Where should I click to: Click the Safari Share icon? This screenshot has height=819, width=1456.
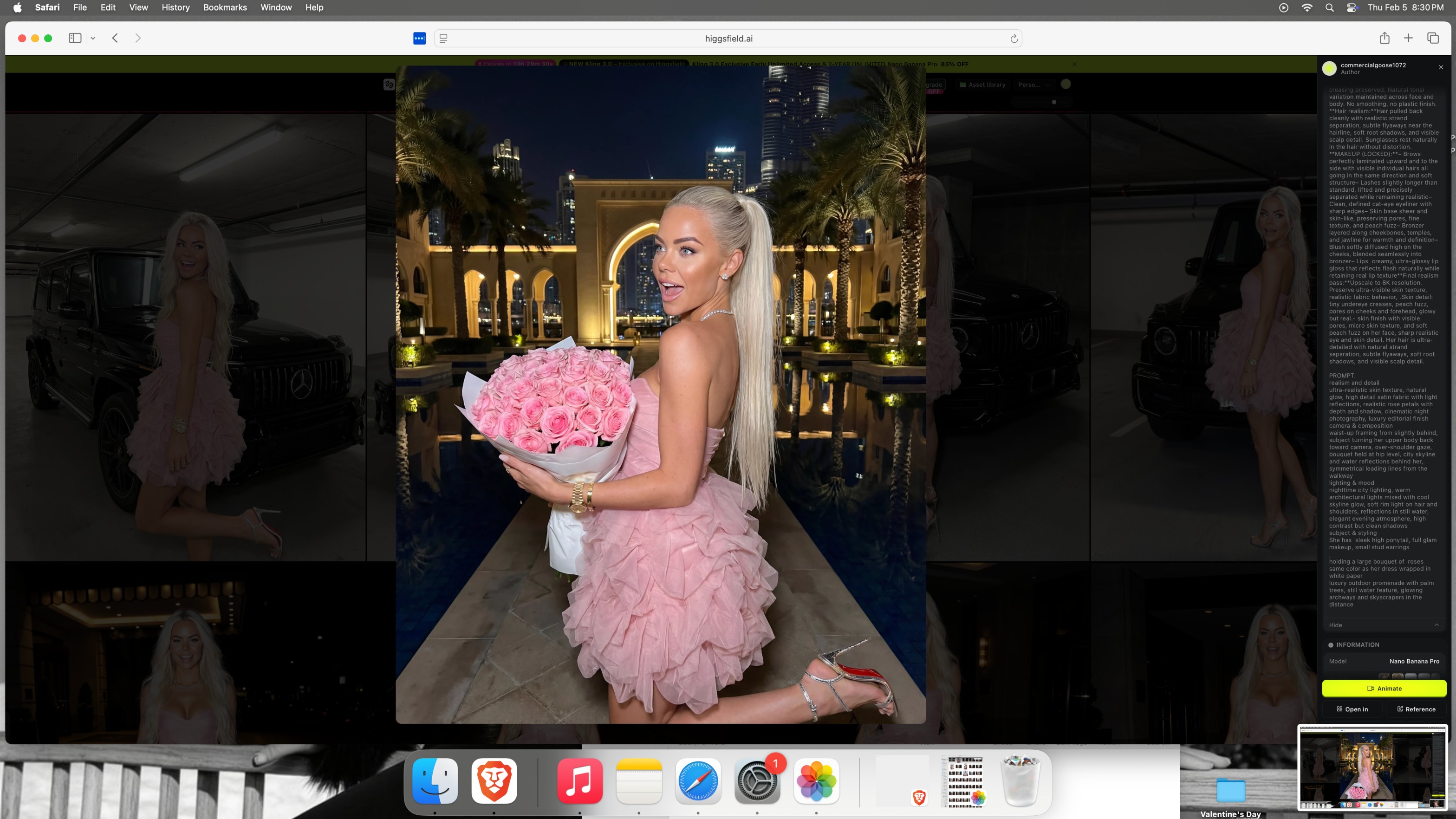(x=1384, y=38)
